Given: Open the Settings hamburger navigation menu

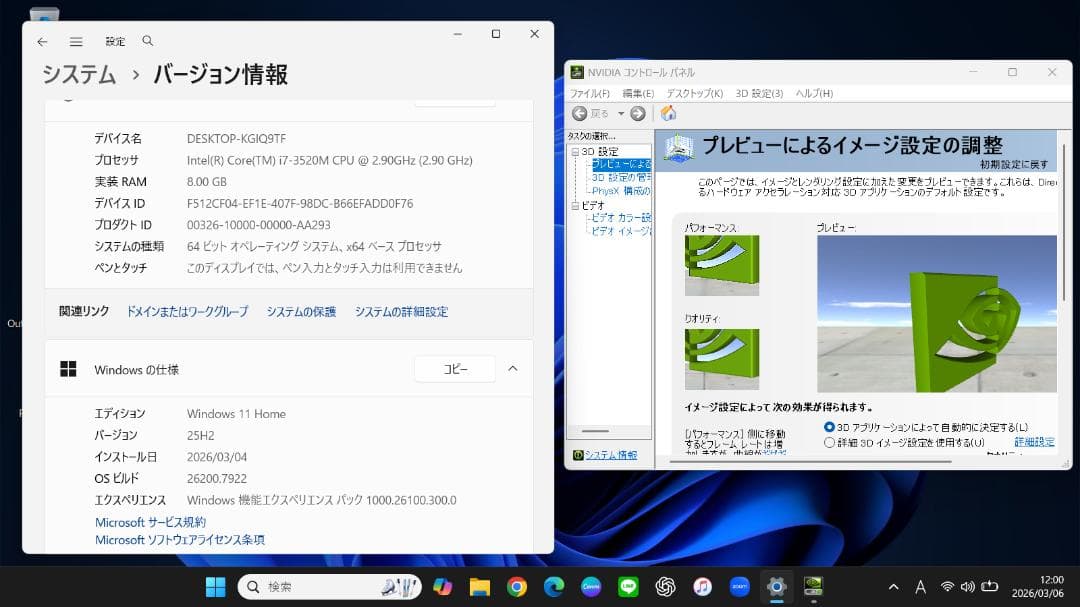Looking at the screenshot, I should [x=76, y=42].
